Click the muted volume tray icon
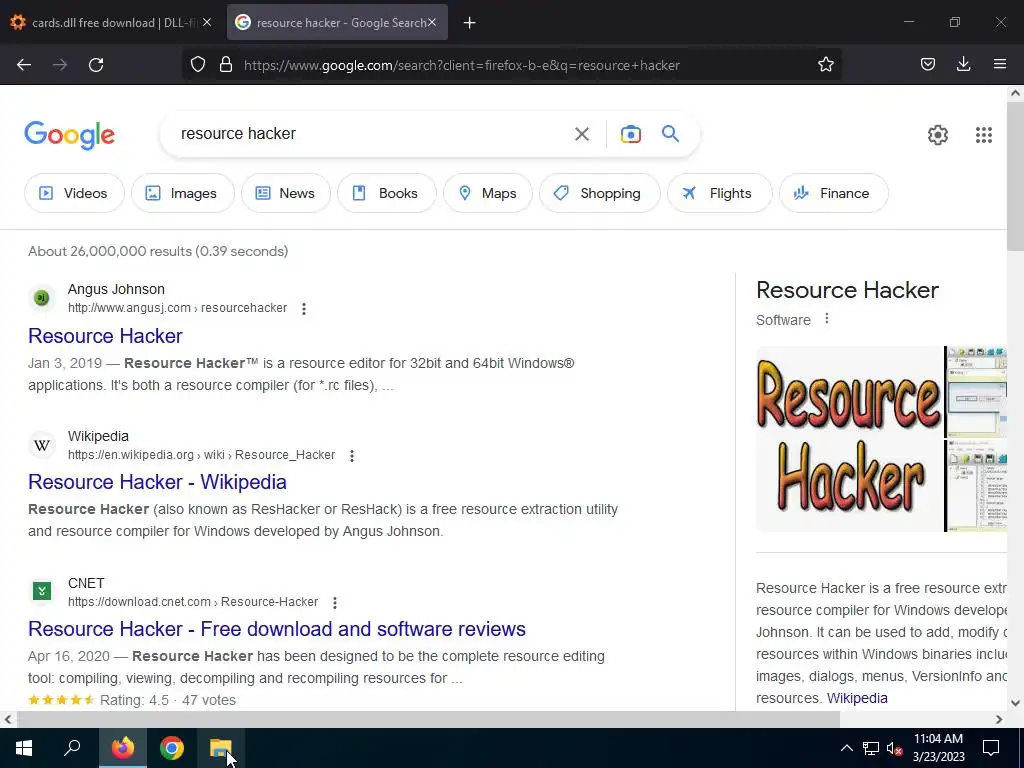This screenshot has height=768, width=1024. (895, 748)
